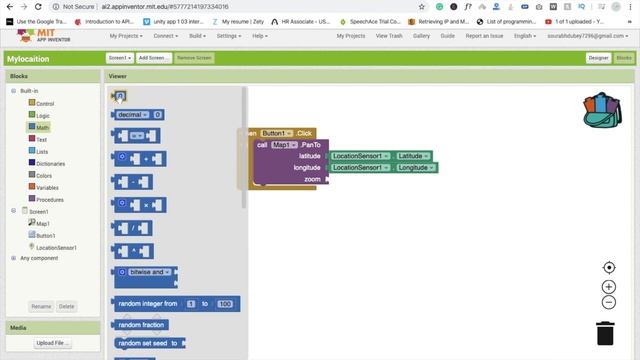Click the My Projects link
Image resolution: width=640 pixels, height=360 pixels.
(351, 36)
